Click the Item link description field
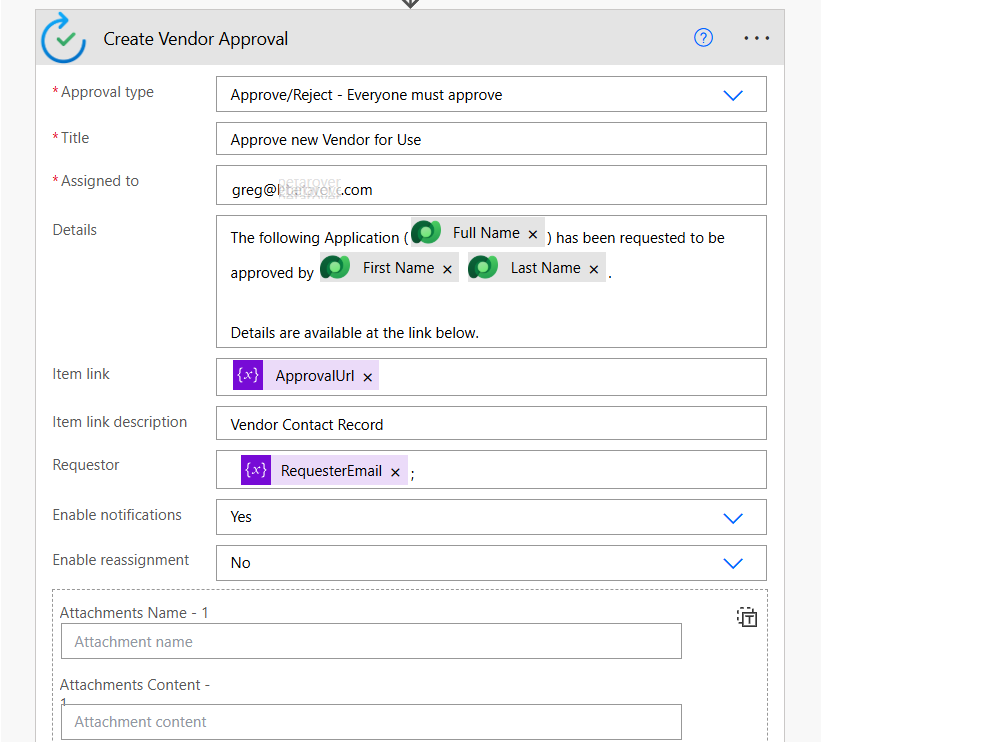The height and width of the screenshot is (750, 1000). click(x=490, y=424)
